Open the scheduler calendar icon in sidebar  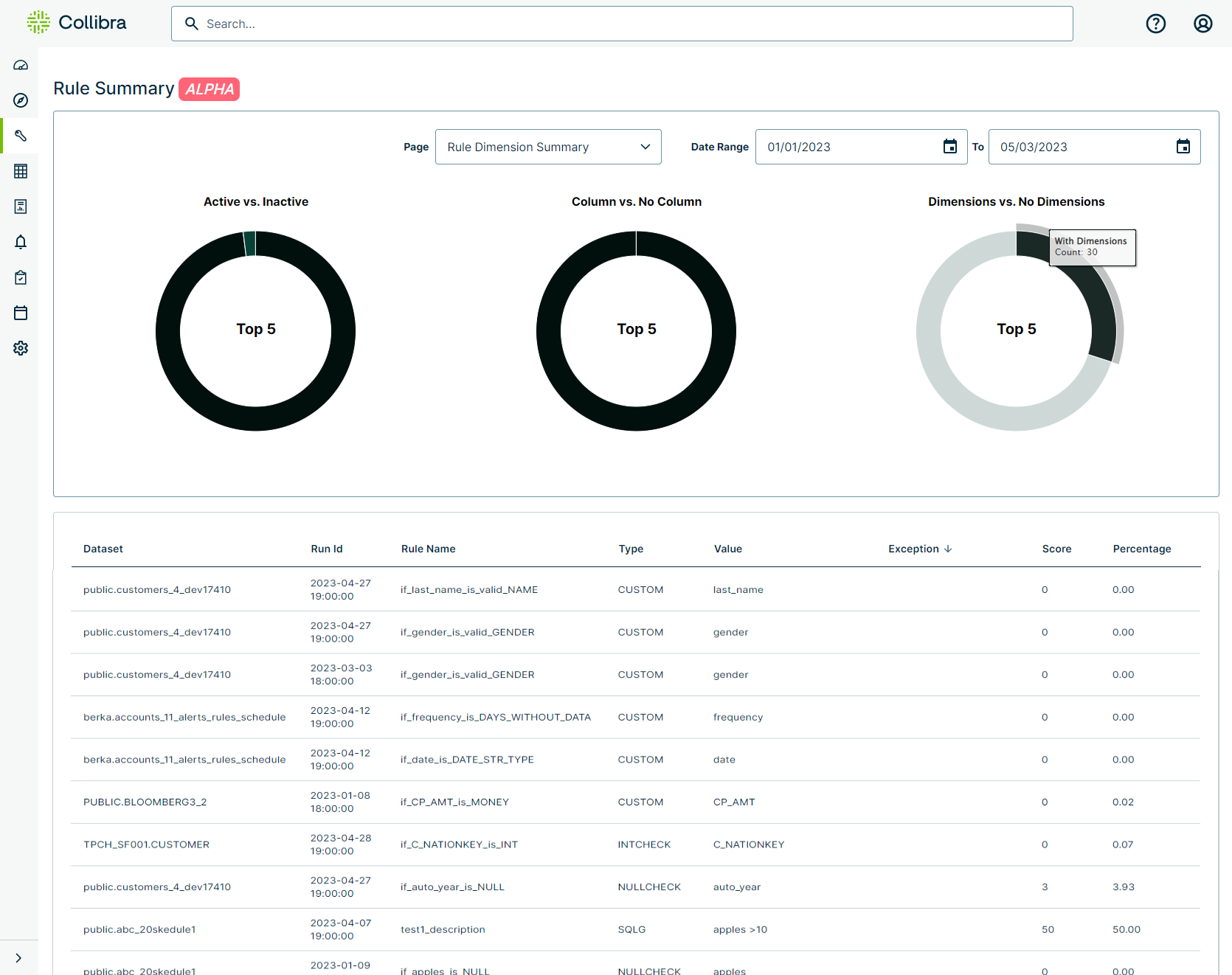(21, 313)
